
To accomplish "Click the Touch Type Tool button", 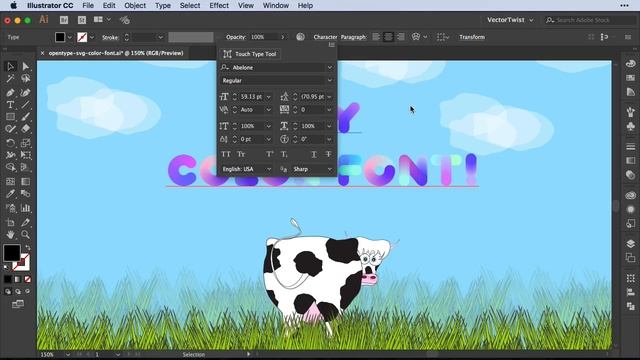I will coord(250,54).
